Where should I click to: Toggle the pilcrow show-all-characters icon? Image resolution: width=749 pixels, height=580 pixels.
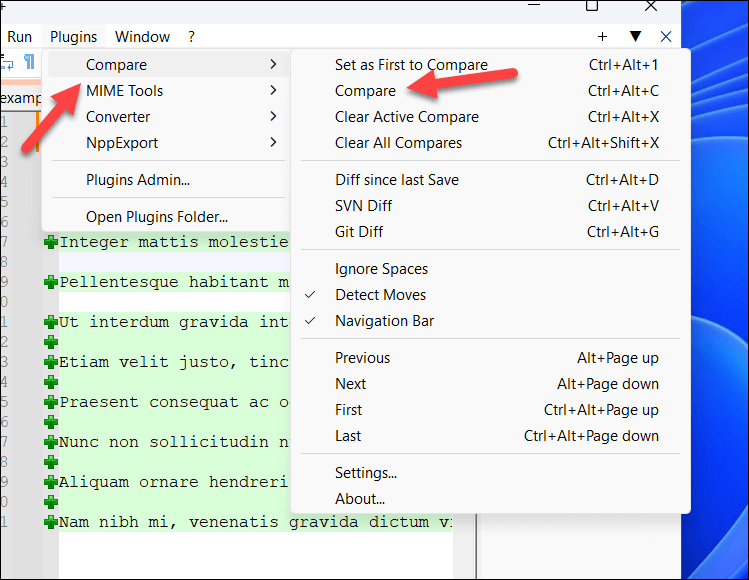click(29, 62)
